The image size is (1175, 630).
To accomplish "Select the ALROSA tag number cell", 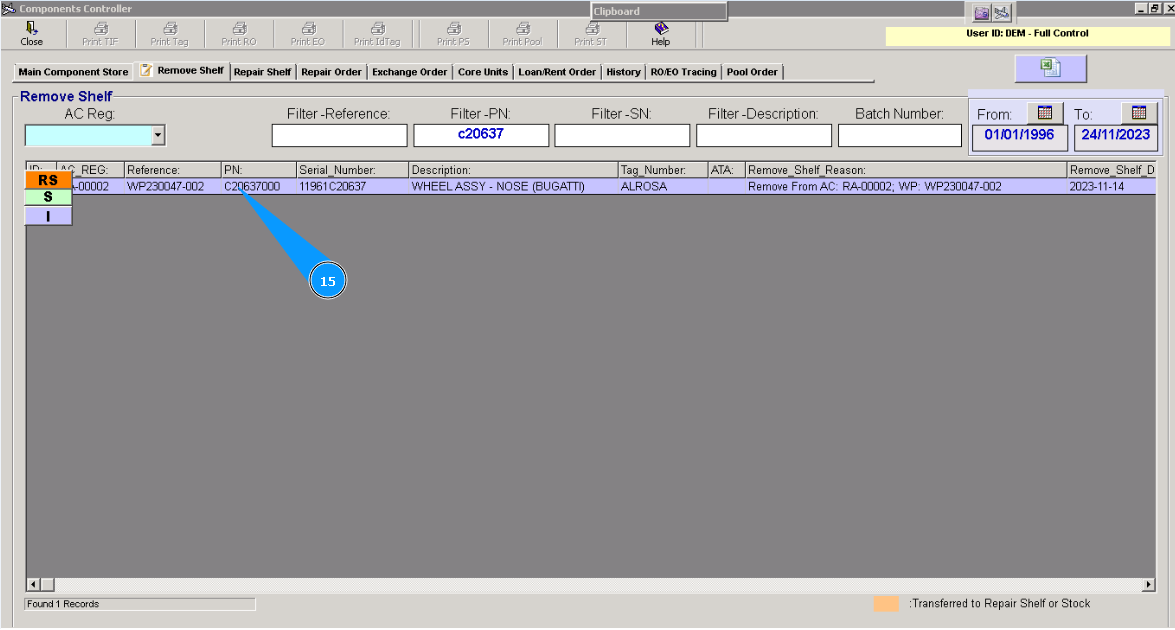I will pyautogui.click(x=662, y=187).
